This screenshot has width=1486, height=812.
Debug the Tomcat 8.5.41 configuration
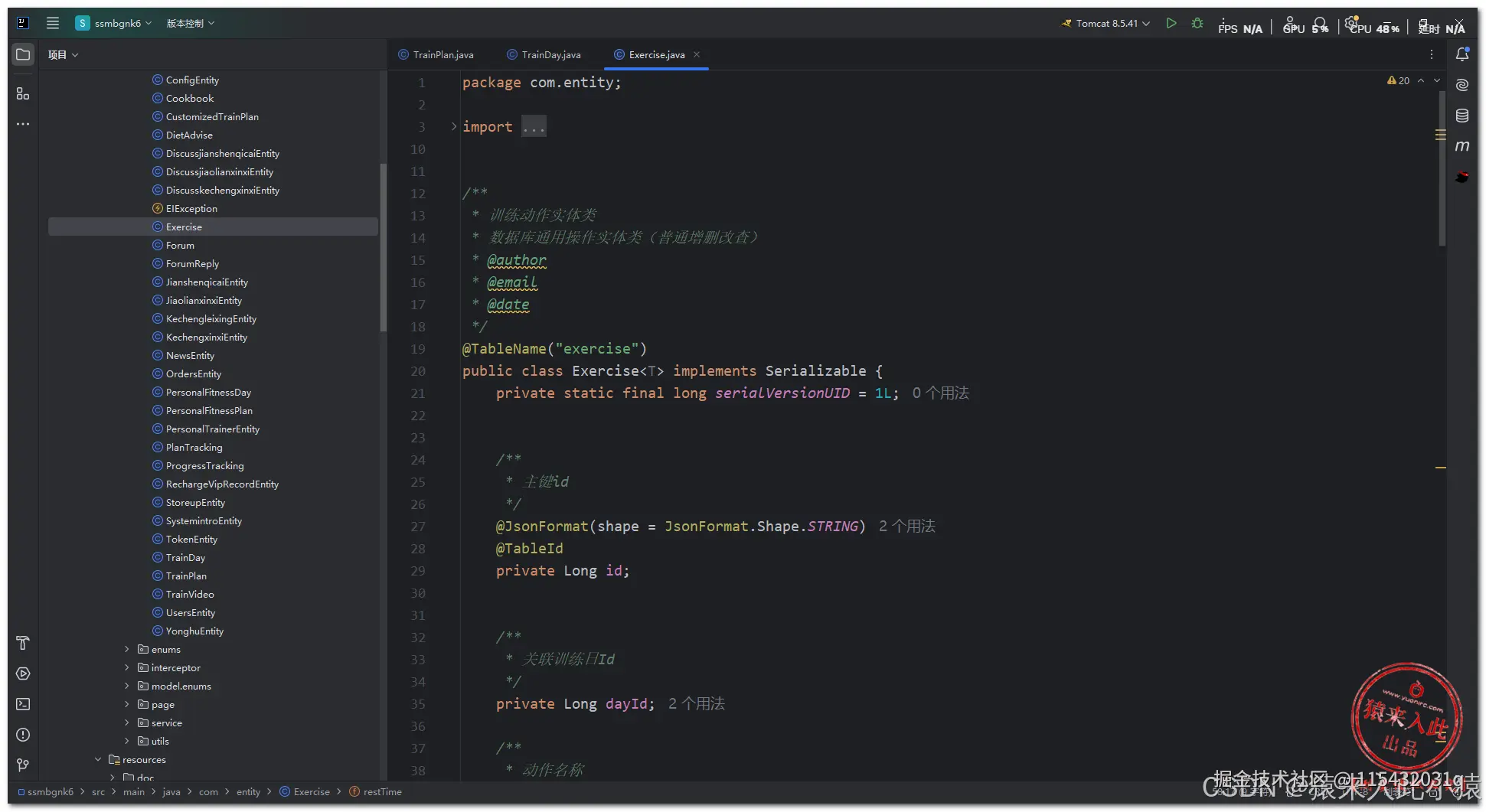point(1197,24)
